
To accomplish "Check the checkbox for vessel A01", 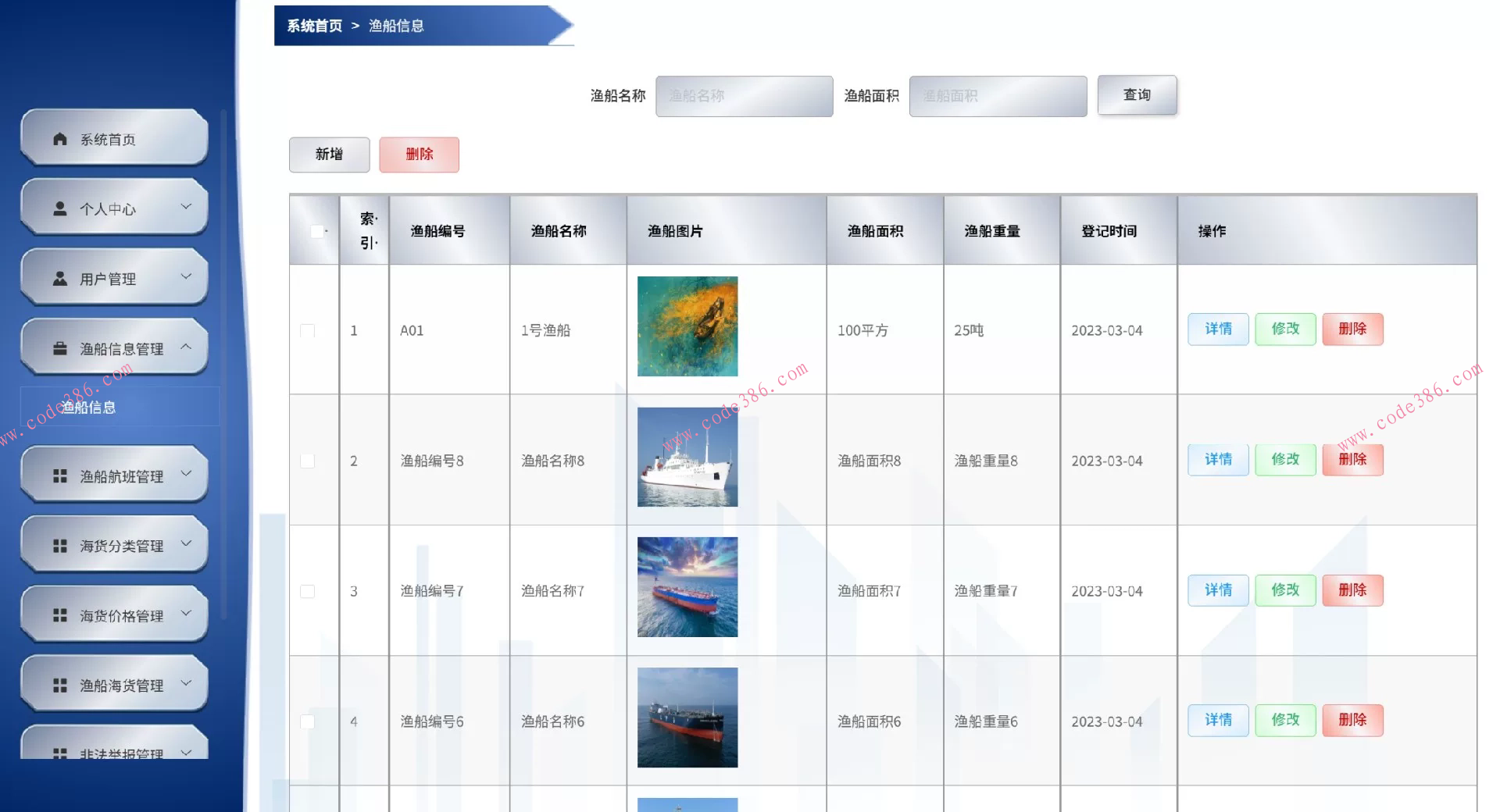I will point(306,329).
